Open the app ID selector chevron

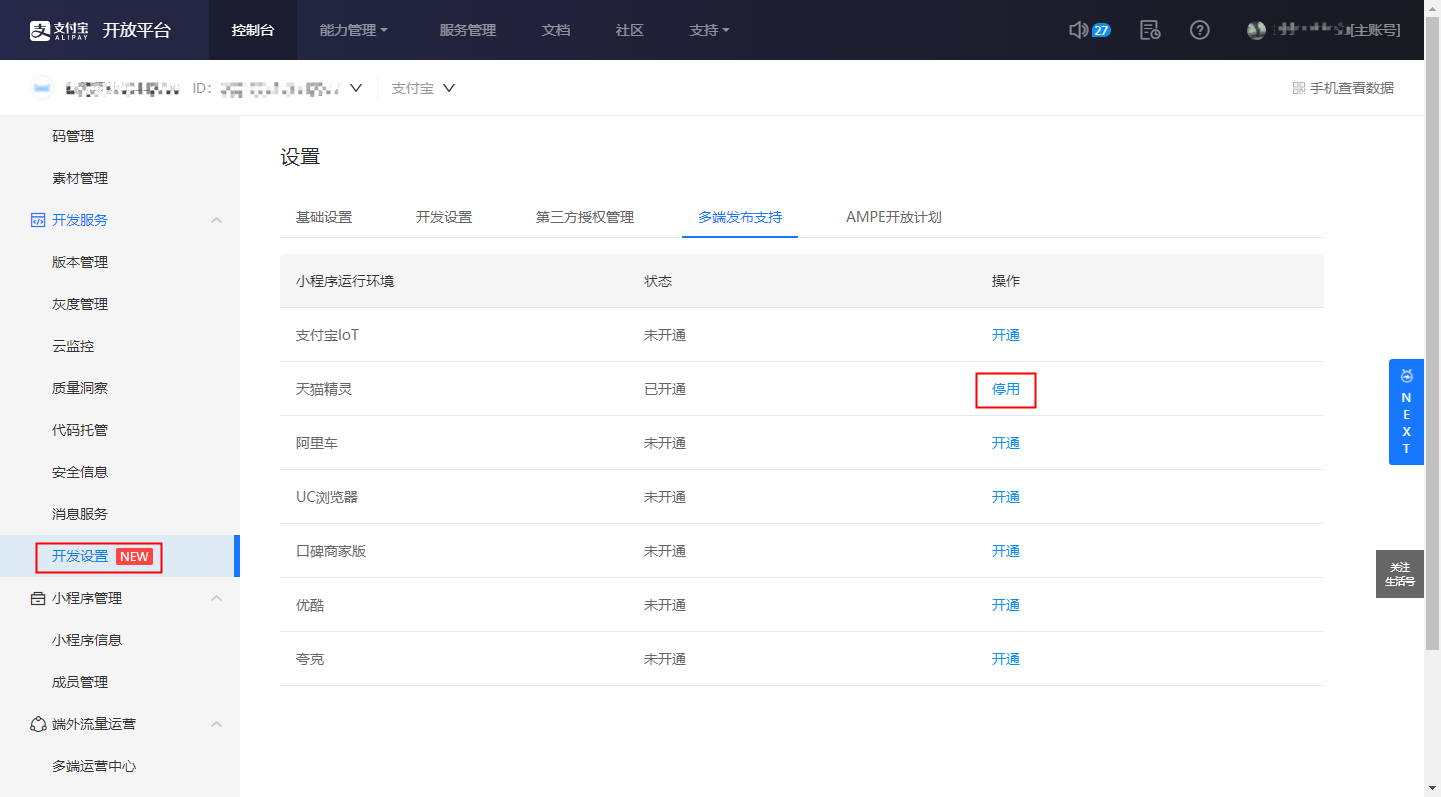[356, 88]
